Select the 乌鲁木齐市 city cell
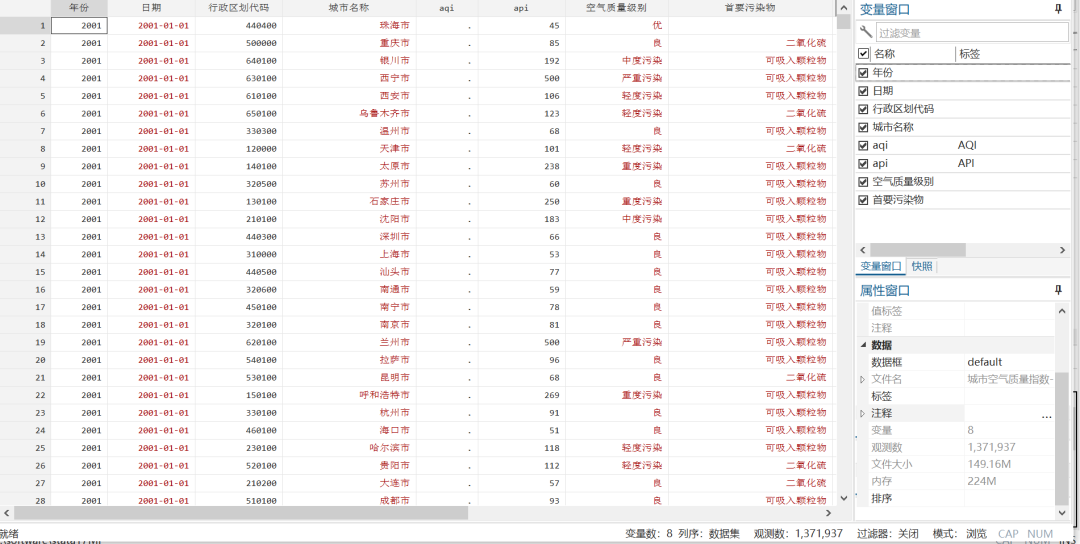The image size is (1080, 544). (349, 114)
